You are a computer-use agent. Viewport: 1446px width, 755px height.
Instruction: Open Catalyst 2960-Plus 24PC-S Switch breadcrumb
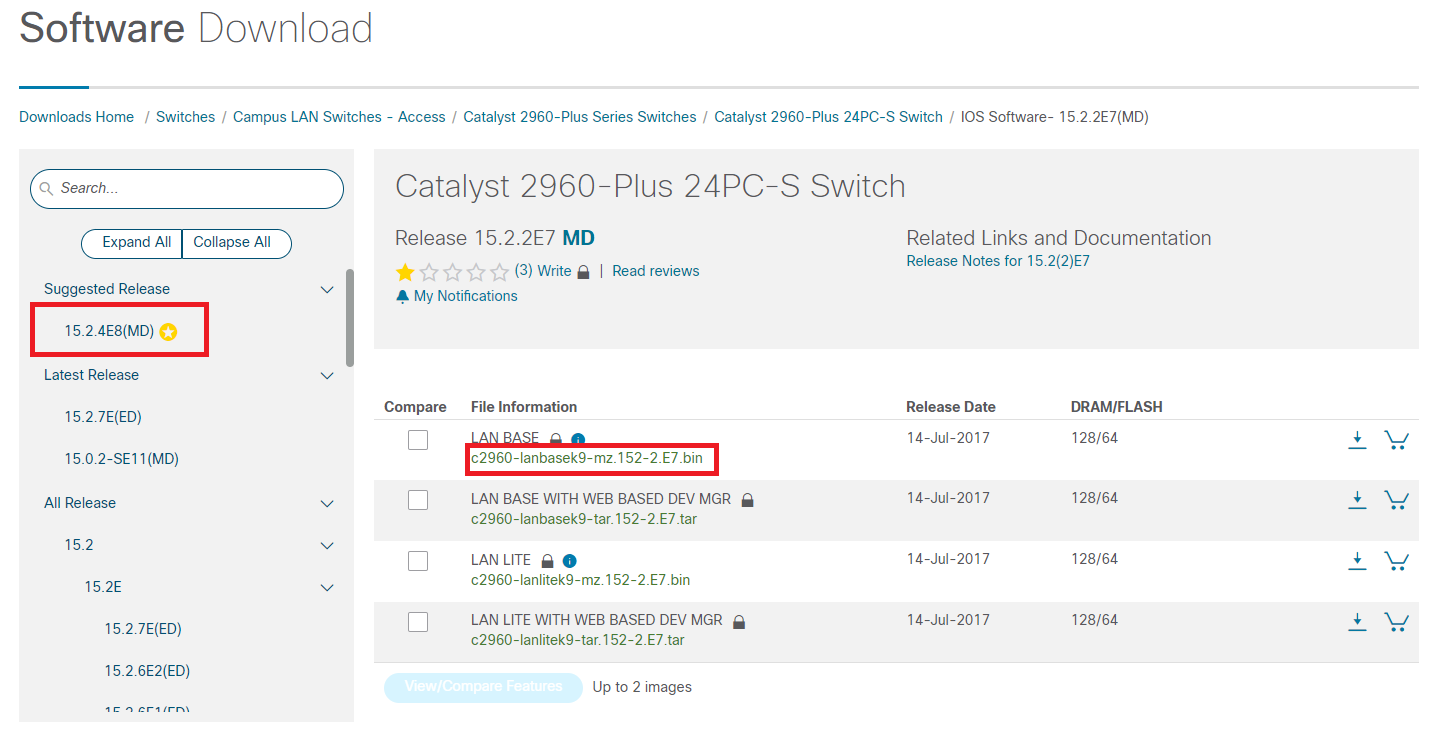tap(828, 117)
